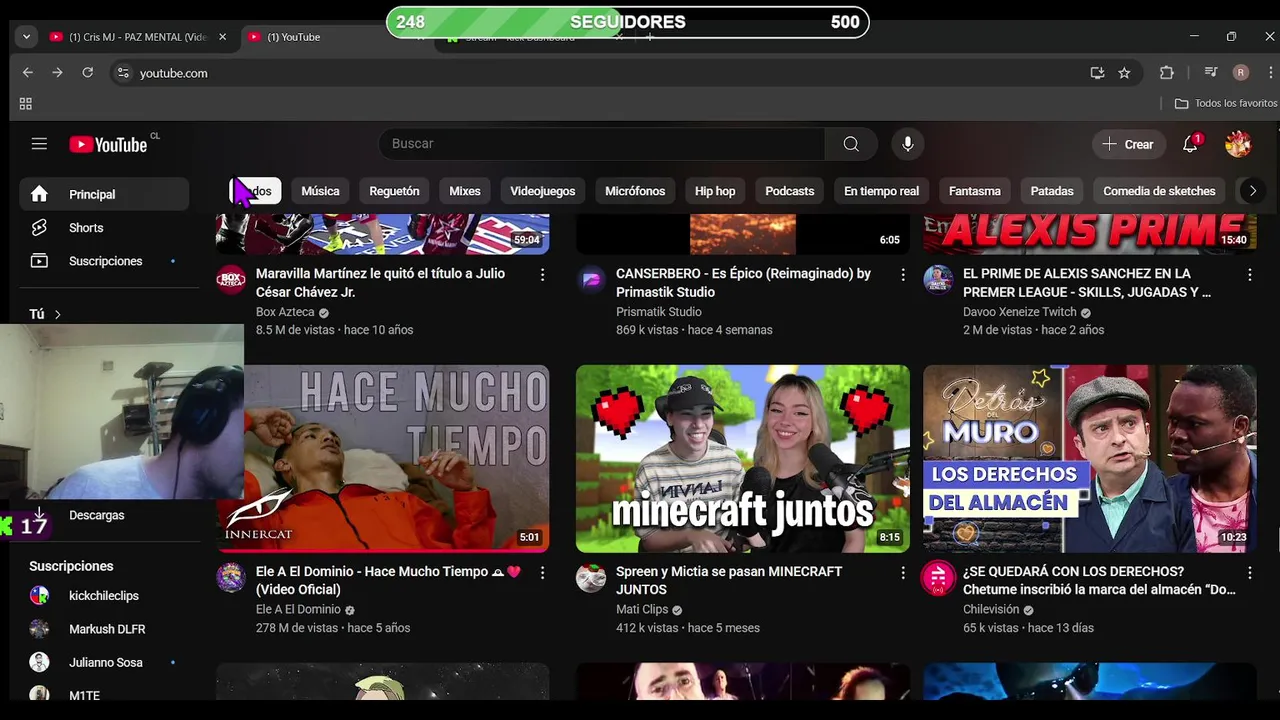Click the search magnifier button
This screenshot has width=1280, height=720.
coord(851,144)
